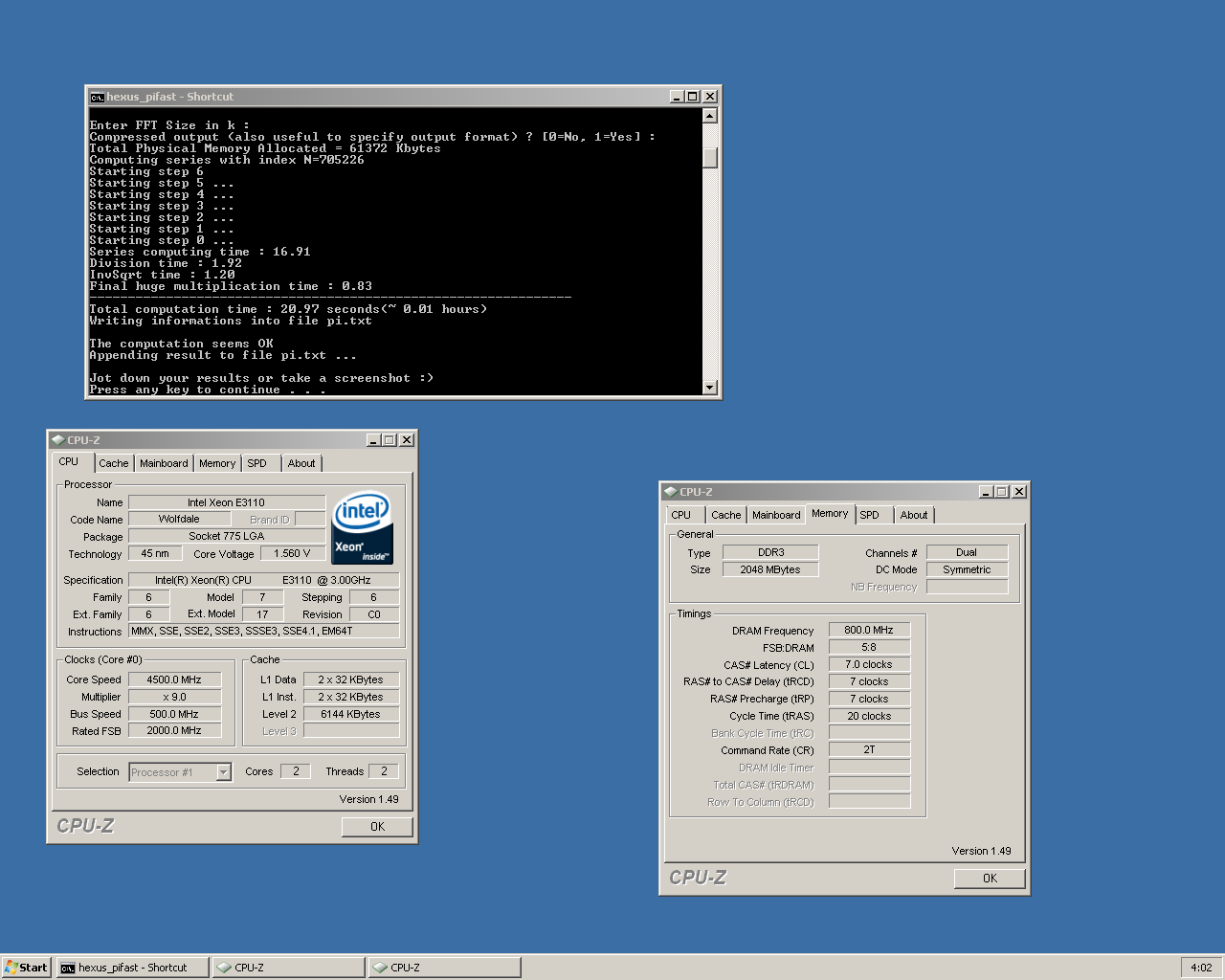Click Bus Speed value 500.0 MHz
The height and width of the screenshot is (980, 1225).
(174, 714)
